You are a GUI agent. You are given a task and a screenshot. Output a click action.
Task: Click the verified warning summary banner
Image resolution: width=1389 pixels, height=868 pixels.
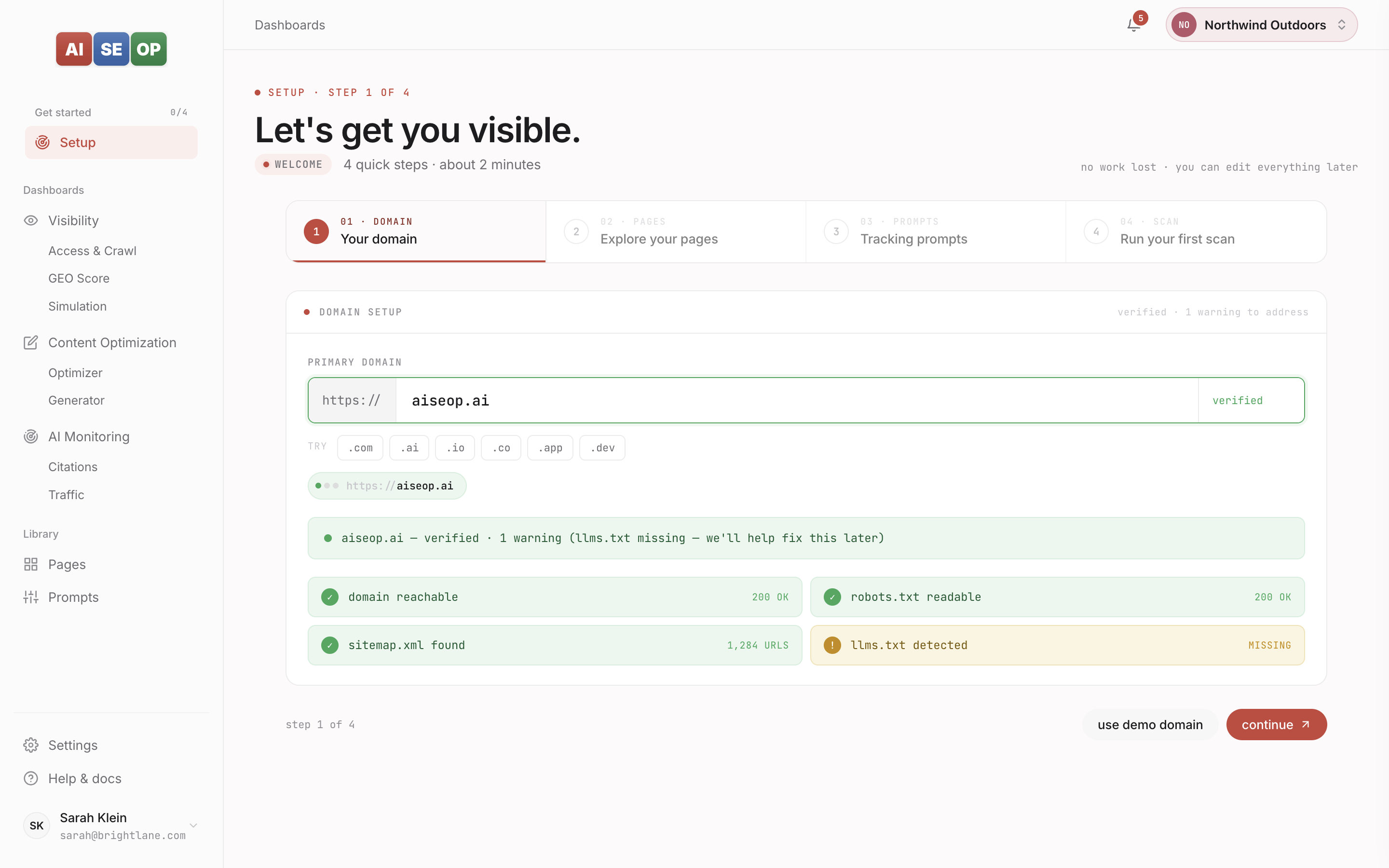pyautogui.click(x=806, y=538)
